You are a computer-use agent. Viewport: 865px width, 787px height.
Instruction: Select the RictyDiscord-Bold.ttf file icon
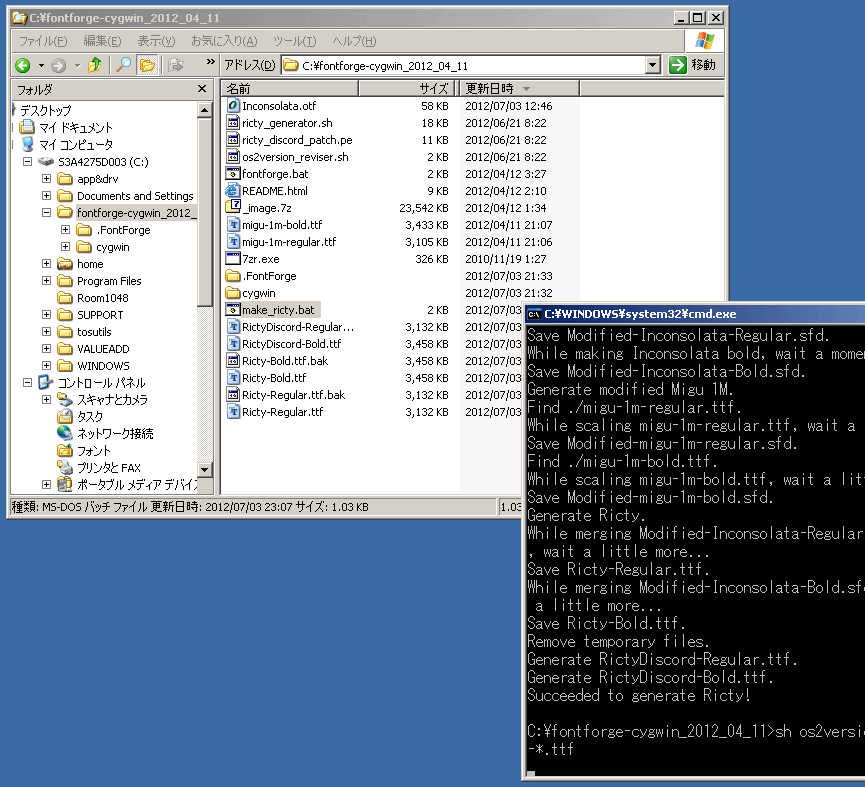[233, 344]
